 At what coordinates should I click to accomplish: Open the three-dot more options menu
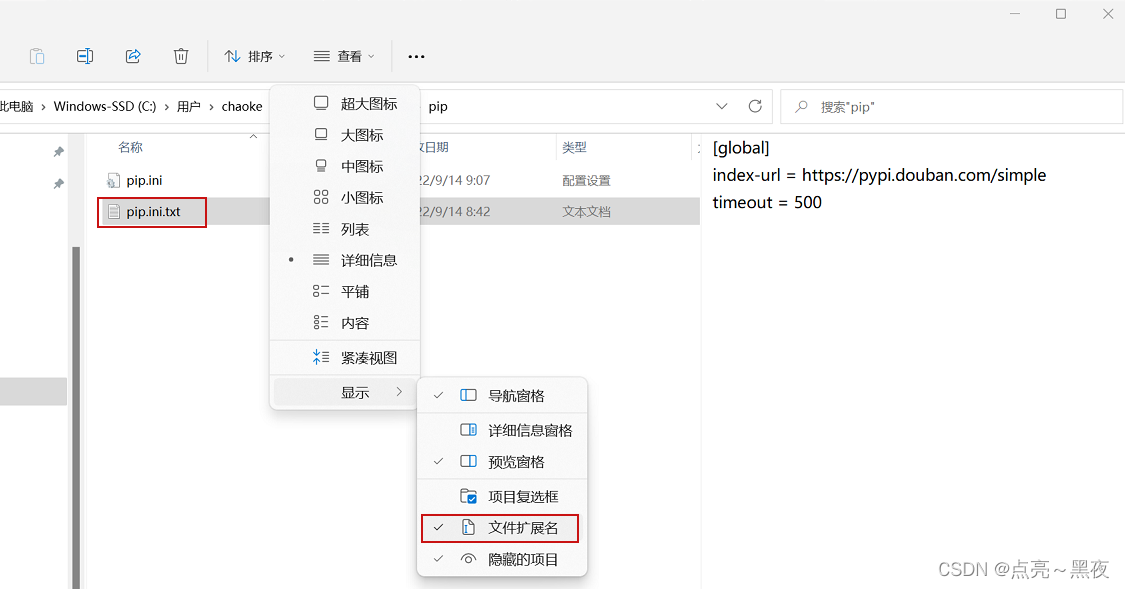416,56
